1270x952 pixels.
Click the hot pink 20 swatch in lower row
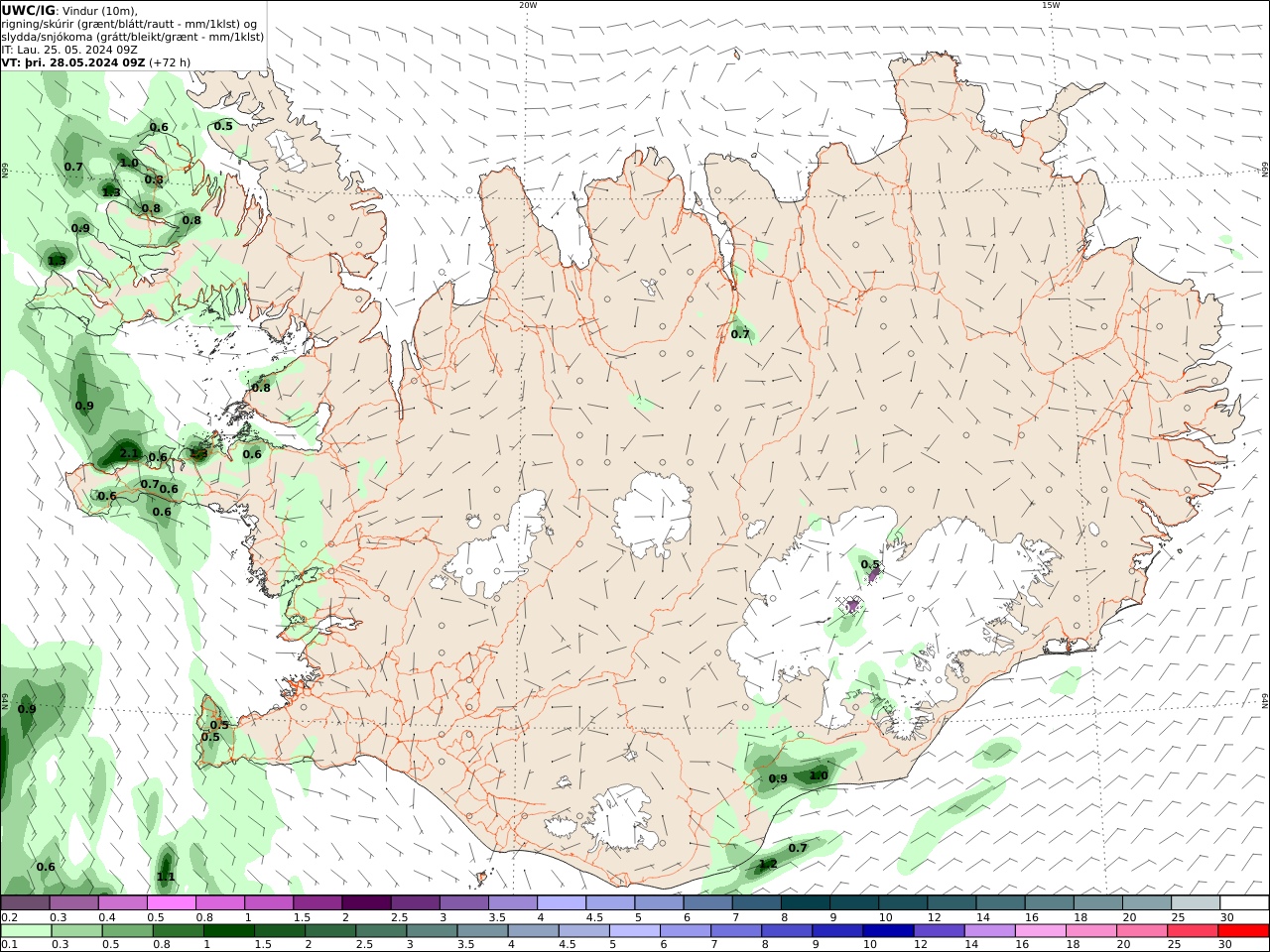pyautogui.click(x=1141, y=931)
